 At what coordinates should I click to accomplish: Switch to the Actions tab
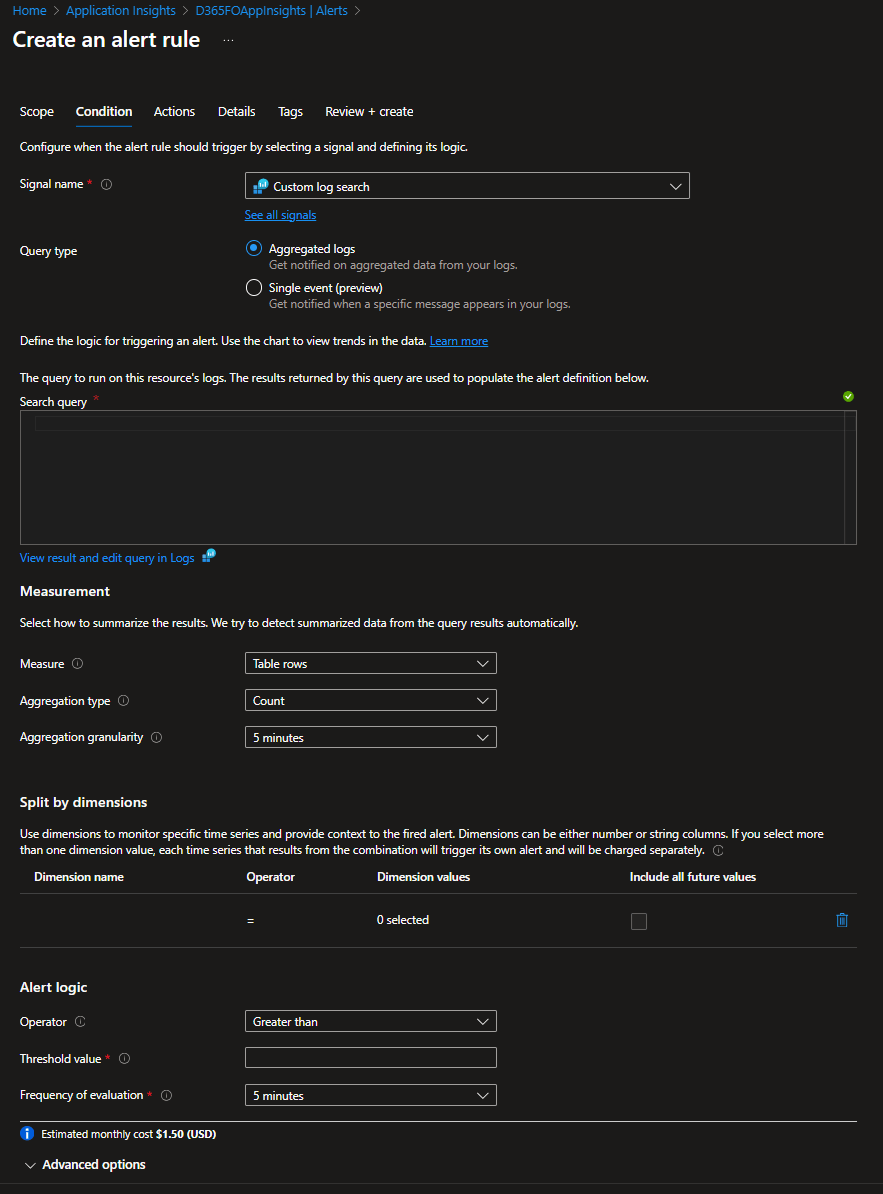coord(174,112)
